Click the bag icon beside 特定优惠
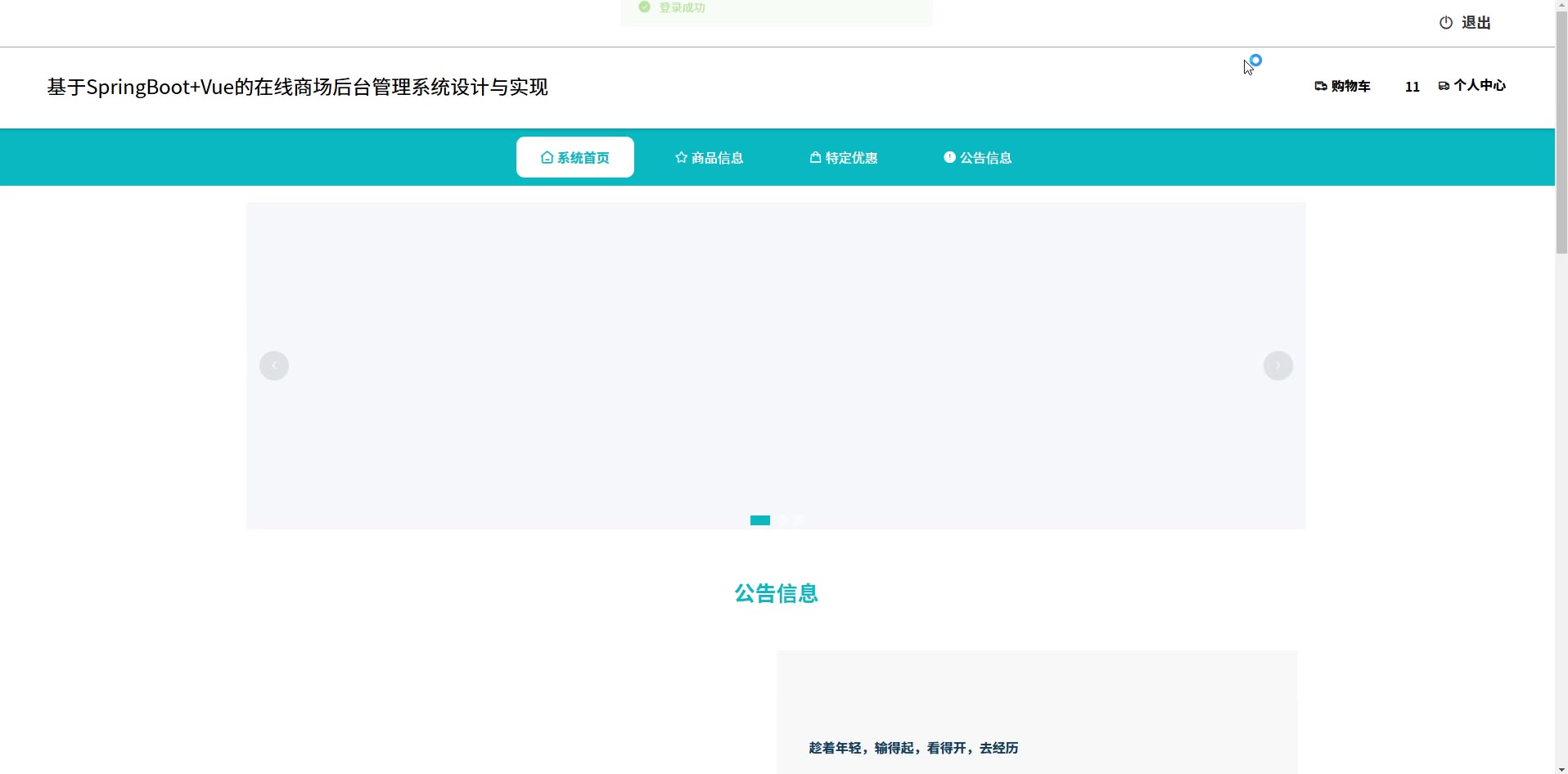The image size is (1568, 774). pos(815,157)
